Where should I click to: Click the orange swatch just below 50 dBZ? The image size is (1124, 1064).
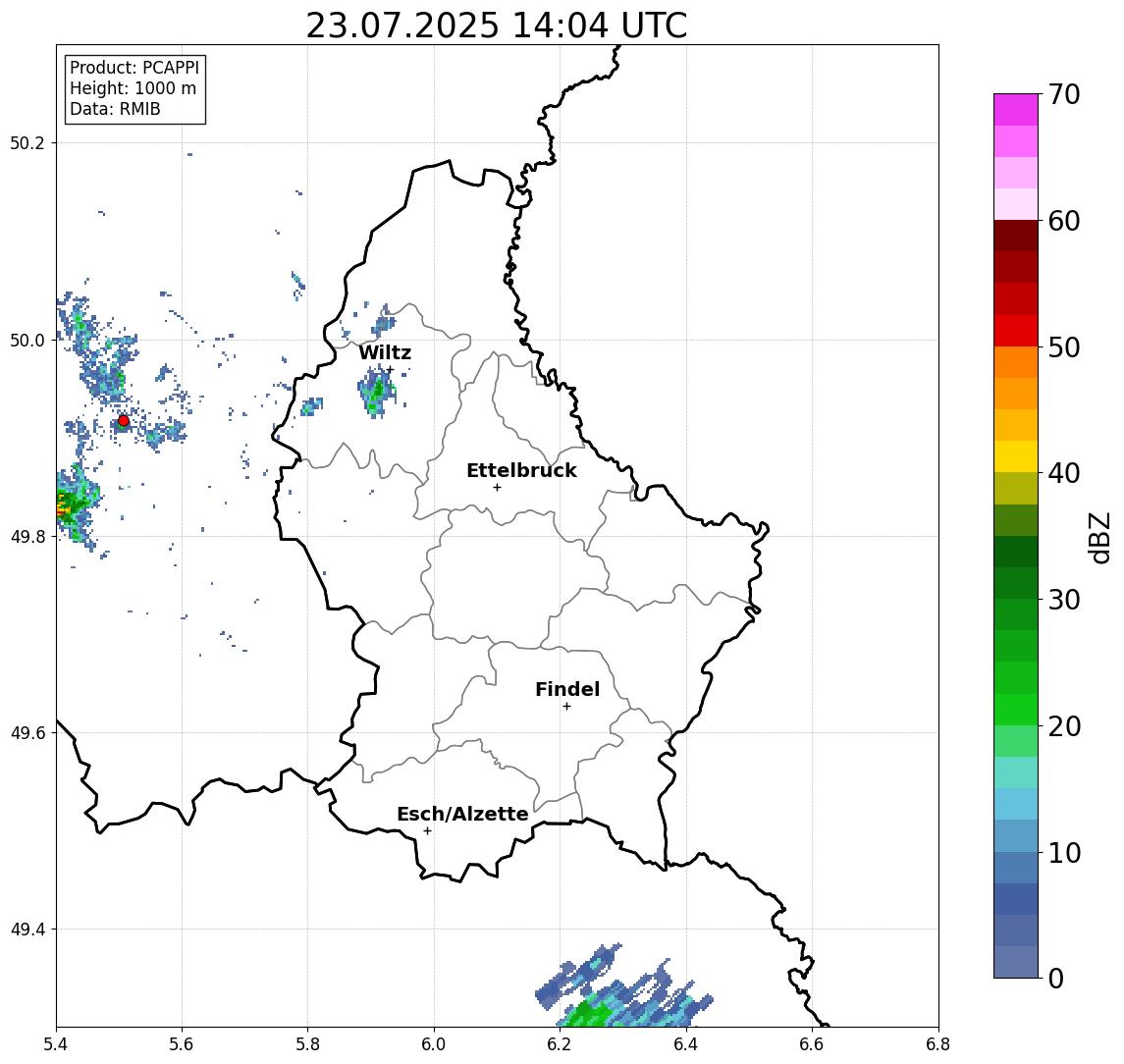(x=1016, y=362)
